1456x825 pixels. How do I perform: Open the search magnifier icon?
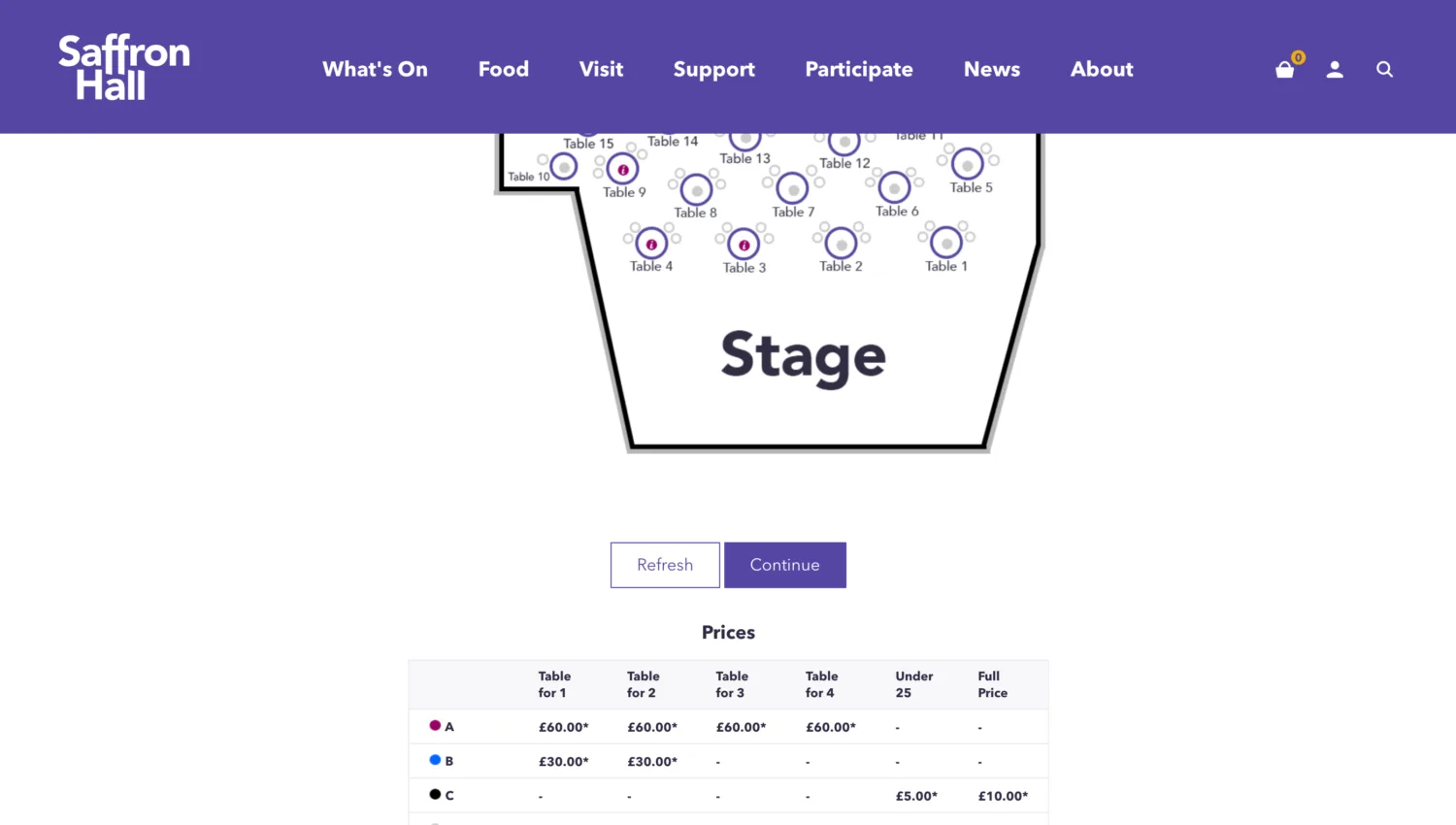tap(1384, 69)
